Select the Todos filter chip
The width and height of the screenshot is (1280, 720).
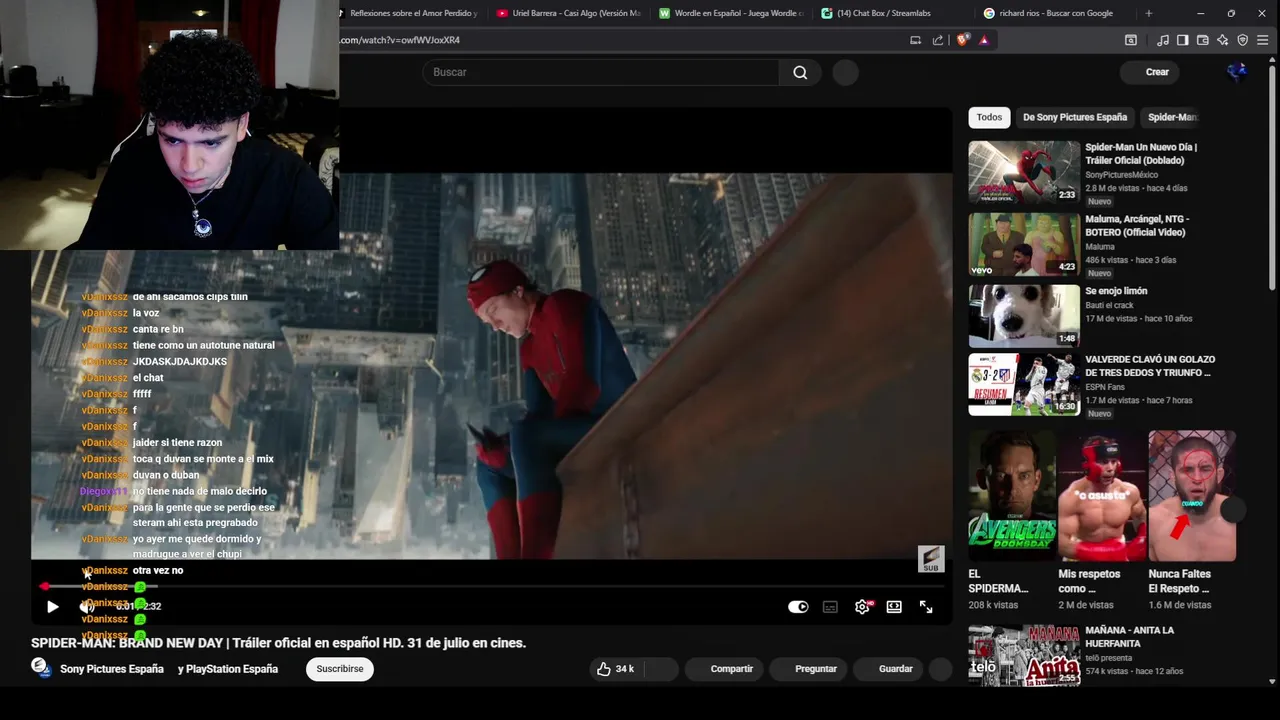pos(989,117)
